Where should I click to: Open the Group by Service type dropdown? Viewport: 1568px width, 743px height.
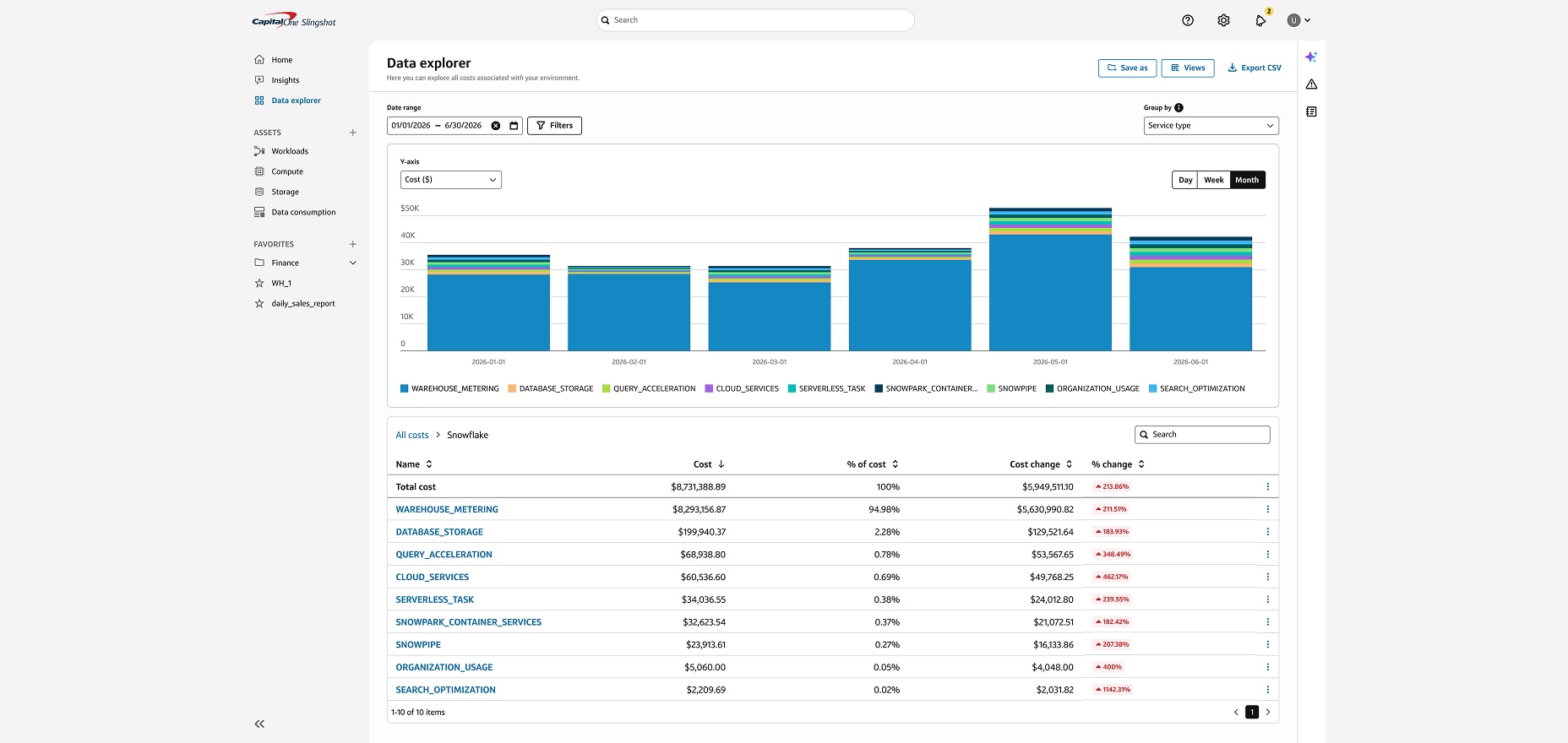click(1211, 126)
